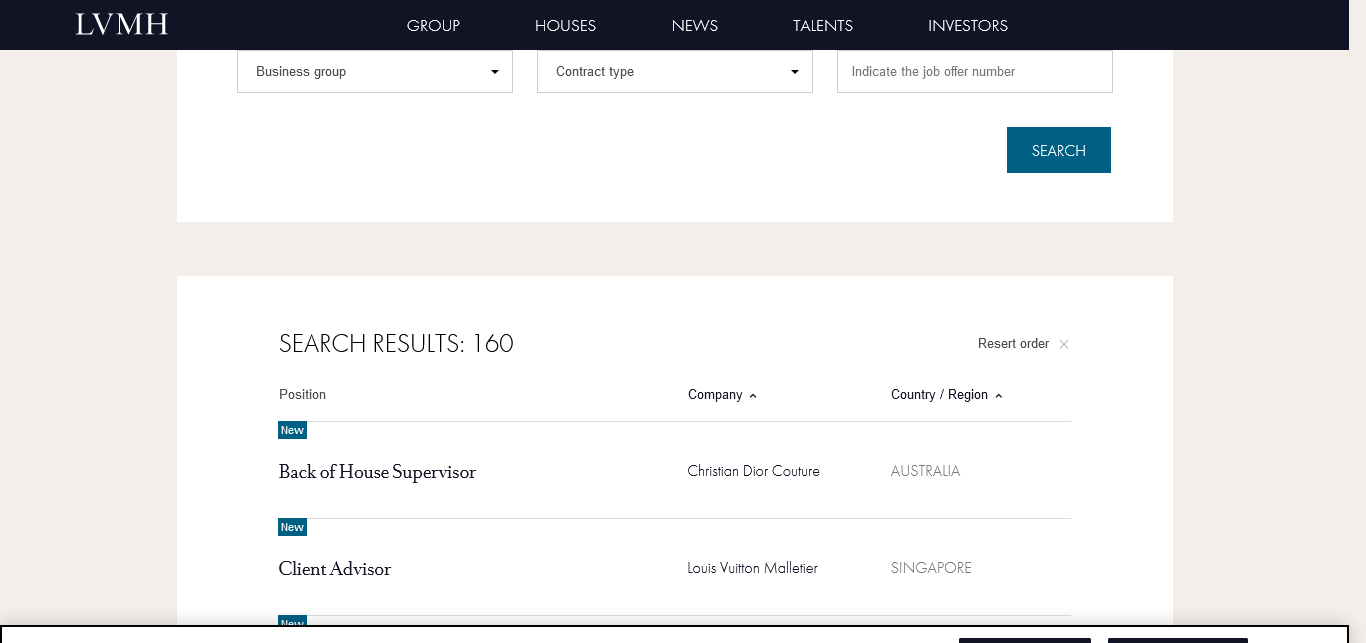1366x643 pixels.
Task: Open the GROUP menu
Action: [x=433, y=26]
